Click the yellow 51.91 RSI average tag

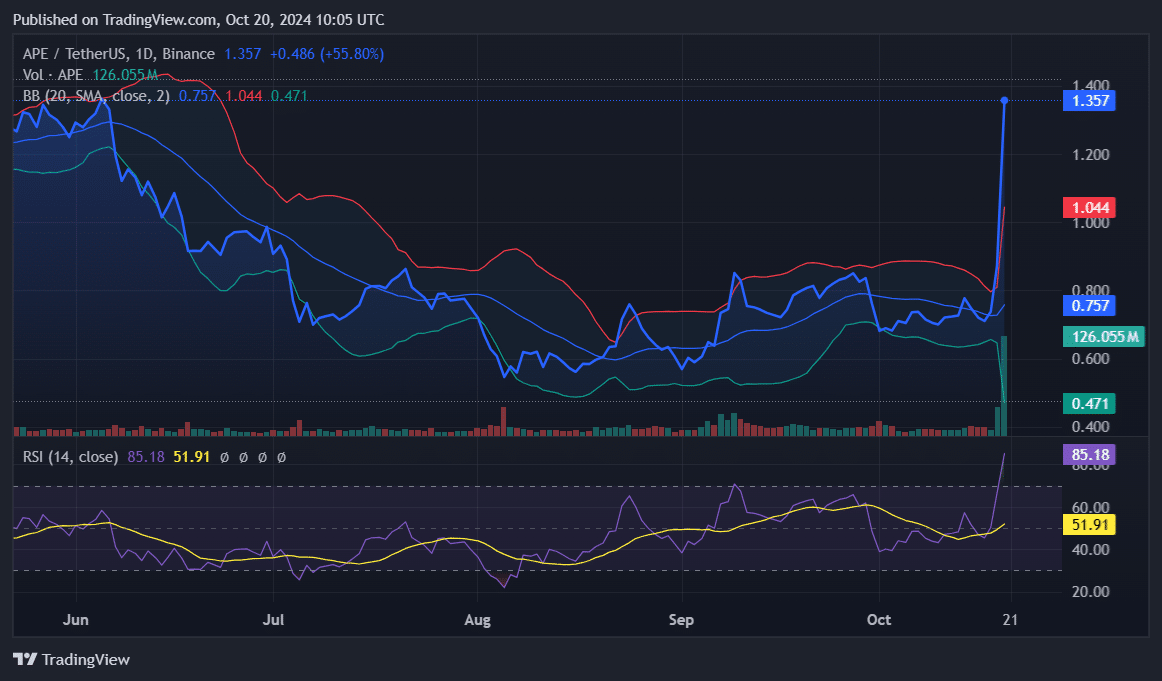pos(1092,524)
